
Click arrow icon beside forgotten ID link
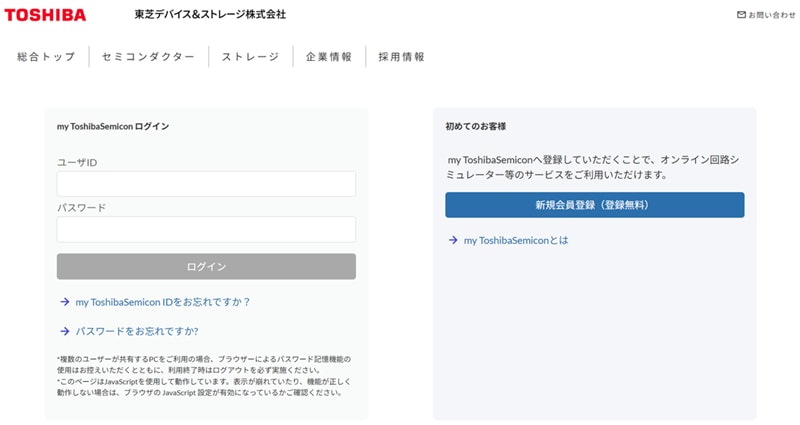pos(65,302)
